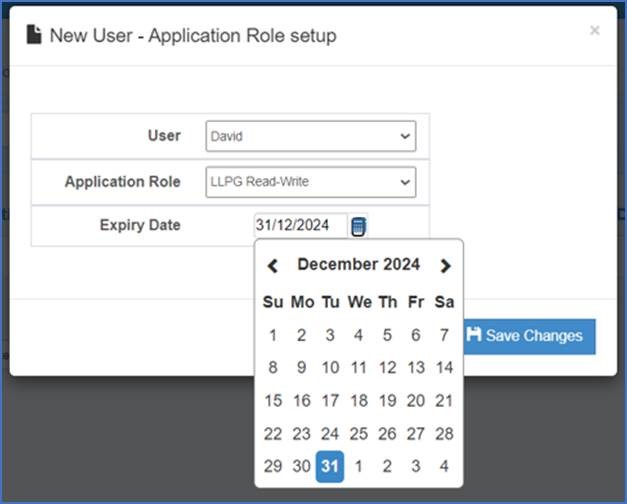The width and height of the screenshot is (627, 504).
Task: Pick date 18 in the calendar
Action: point(359,401)
